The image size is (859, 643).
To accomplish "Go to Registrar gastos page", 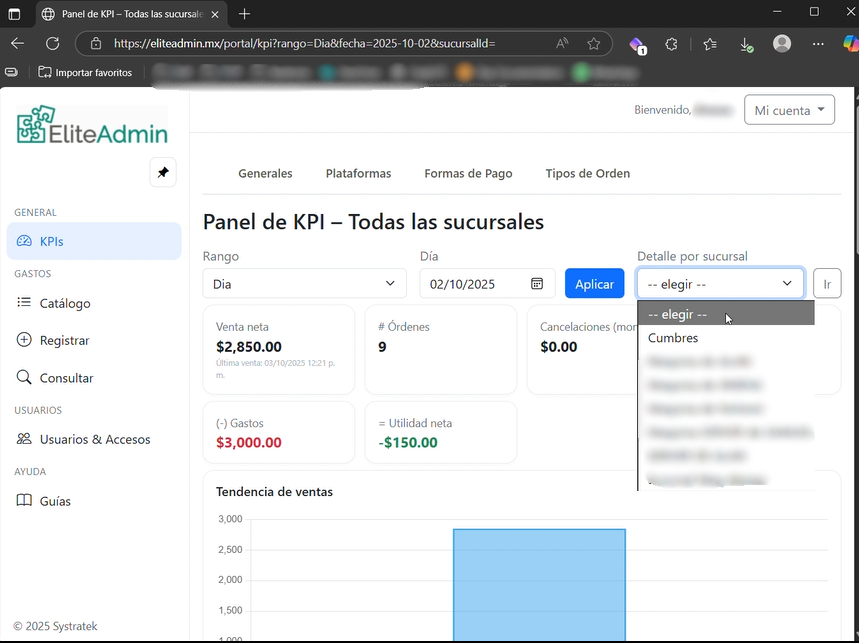I will 64,340.
